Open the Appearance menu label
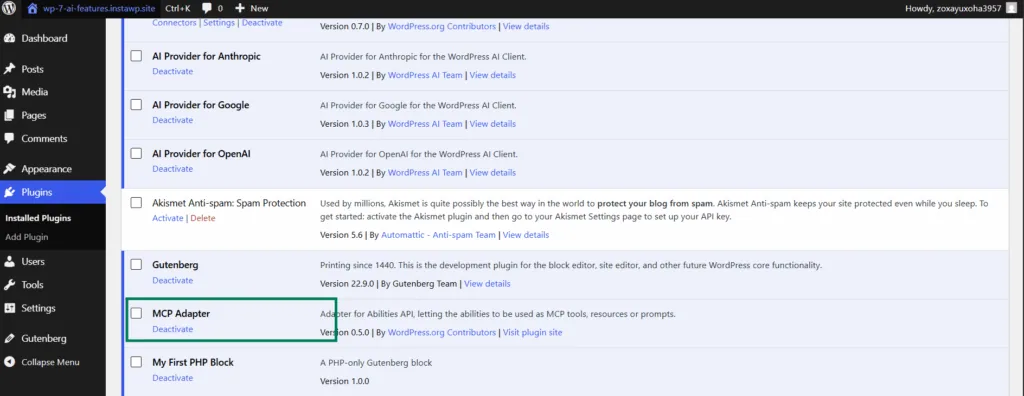 (x=46, y=169)
